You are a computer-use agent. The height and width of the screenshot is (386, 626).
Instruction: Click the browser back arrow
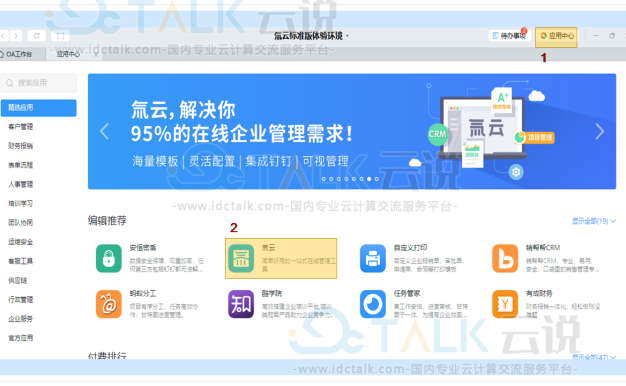3,36
